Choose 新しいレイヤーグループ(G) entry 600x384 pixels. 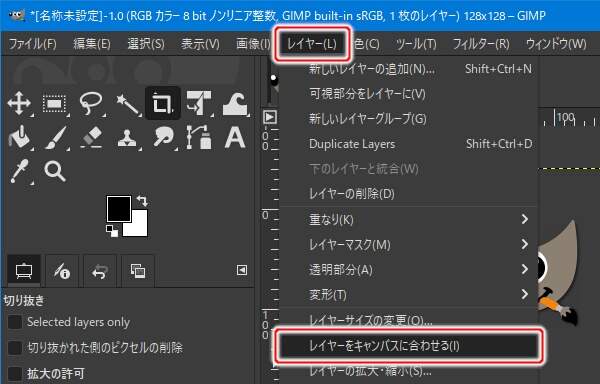[409, 119]
